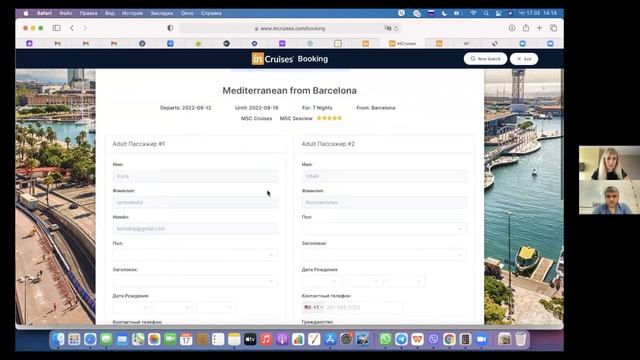Viewport: 640px width, 360px height.
Task: Open country code selector +1 for Passenger #2
Action: tap(313, 307)
